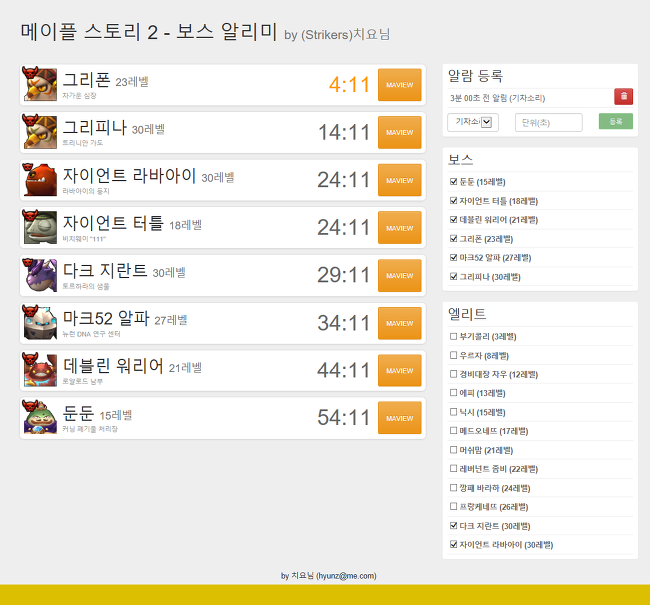Open MAVIEW for 둔둔

(x=400, y=418)
